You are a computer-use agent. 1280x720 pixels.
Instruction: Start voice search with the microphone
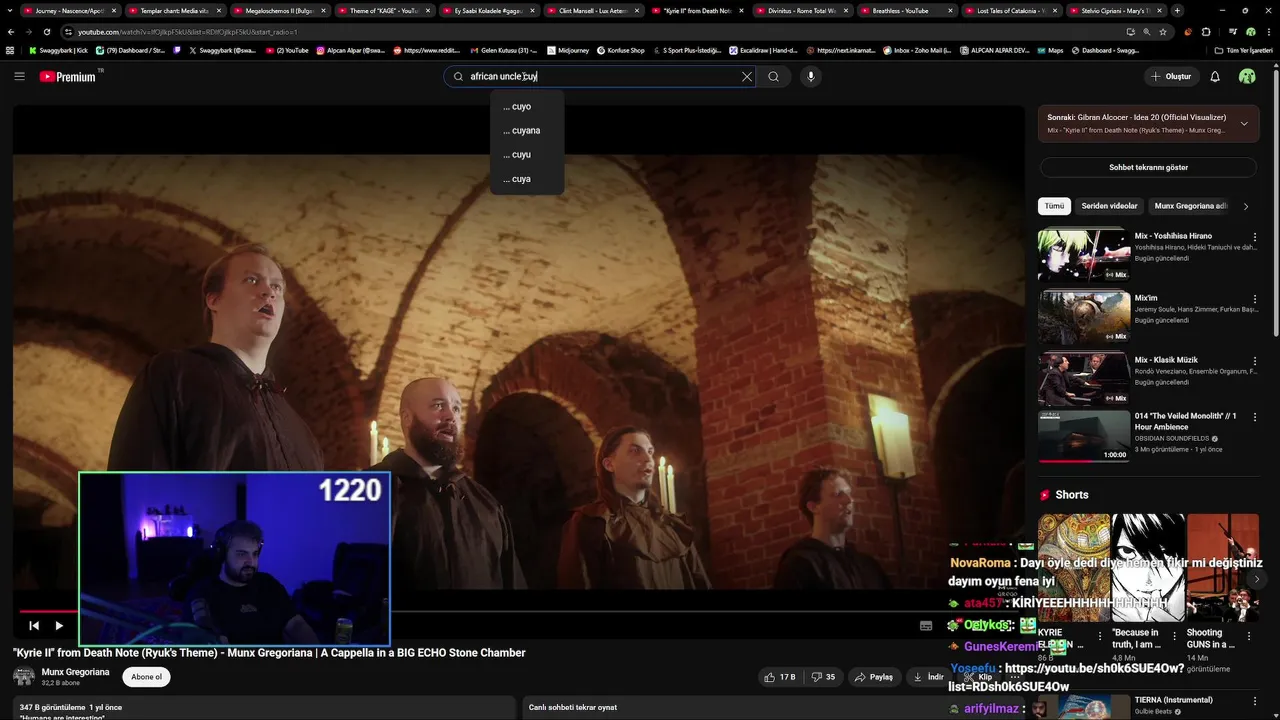(x=811, y=76)
